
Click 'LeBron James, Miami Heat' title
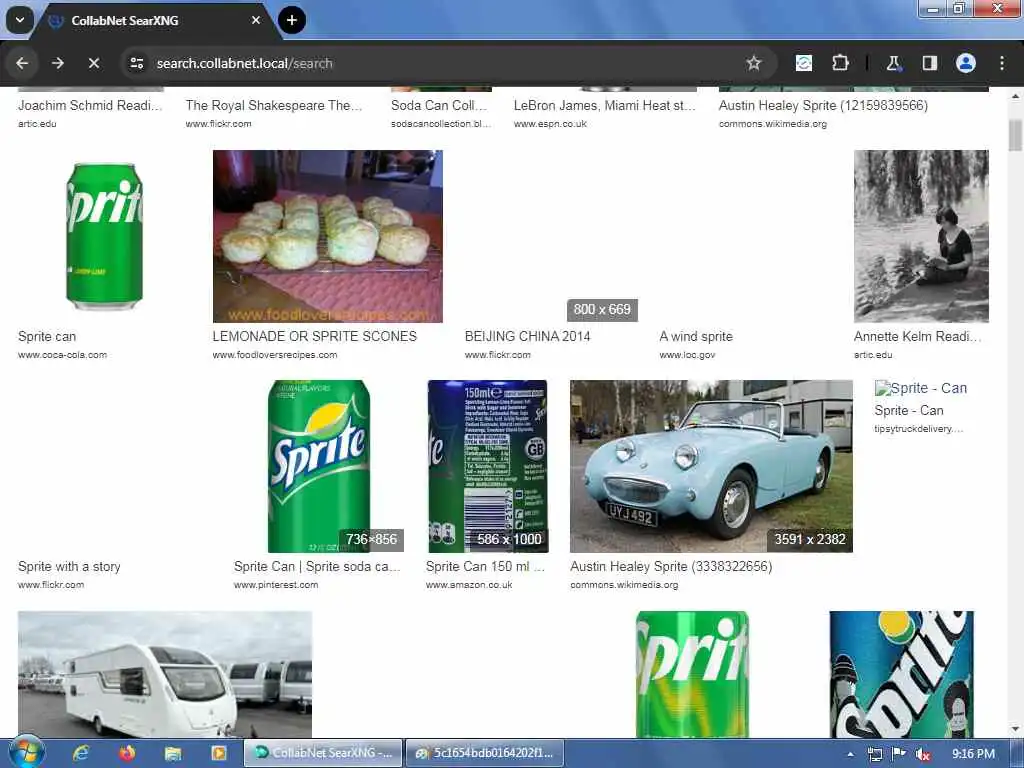605,105
